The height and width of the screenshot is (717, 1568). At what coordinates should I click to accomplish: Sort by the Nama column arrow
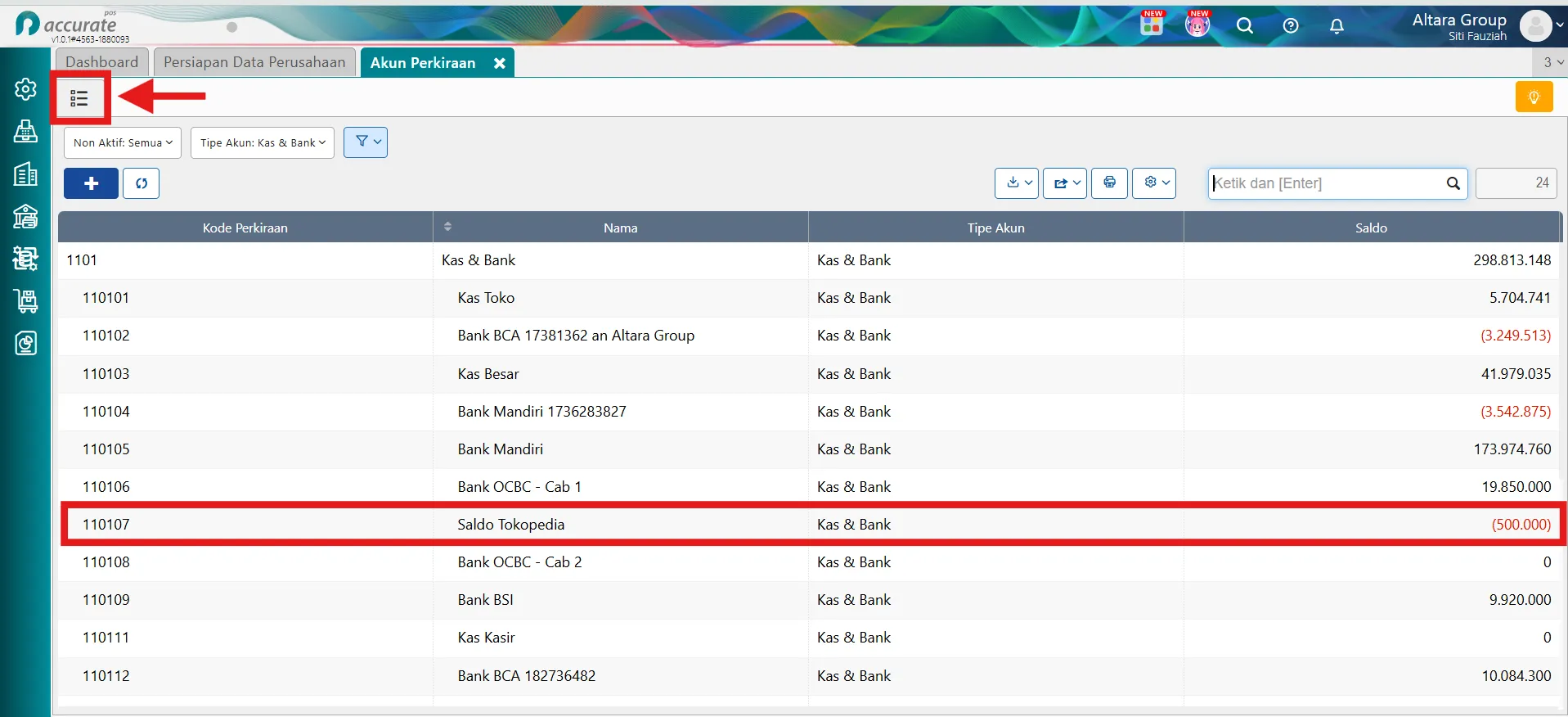tap(447, 227)
